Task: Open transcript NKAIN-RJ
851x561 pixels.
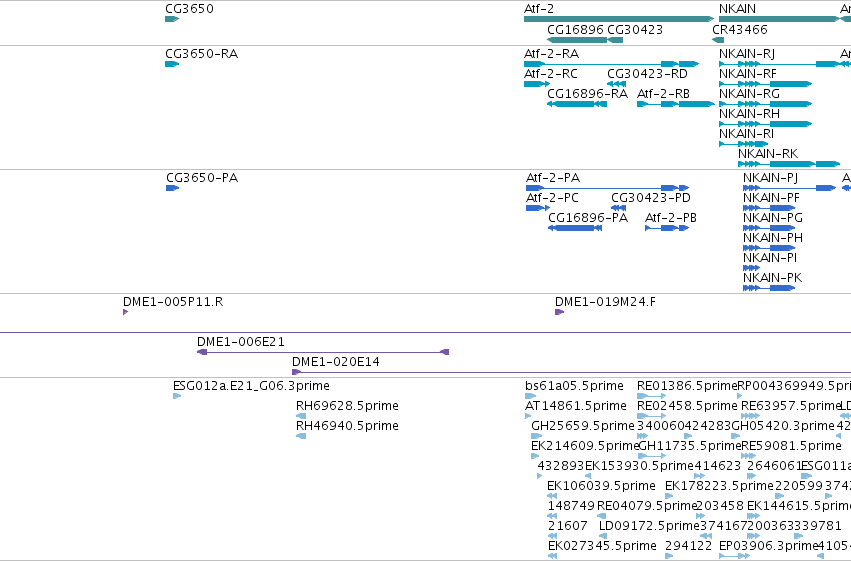Action: (x=747, y=54)
